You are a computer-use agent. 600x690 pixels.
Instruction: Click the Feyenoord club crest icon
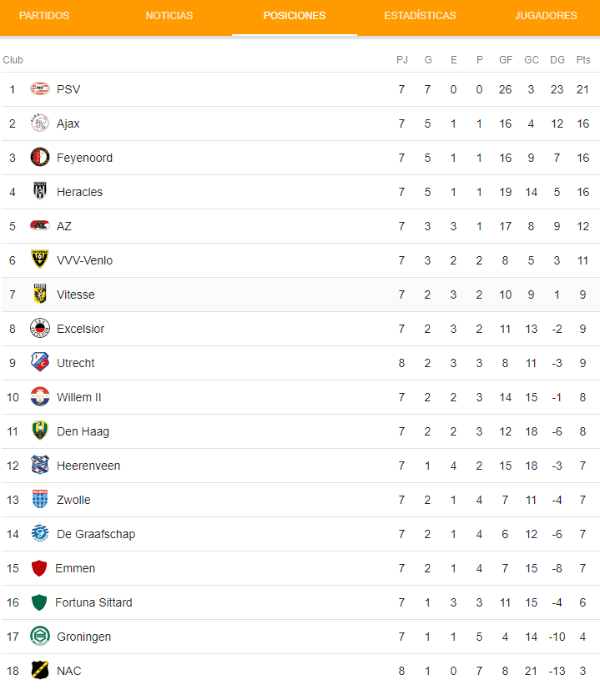point(40,158)
